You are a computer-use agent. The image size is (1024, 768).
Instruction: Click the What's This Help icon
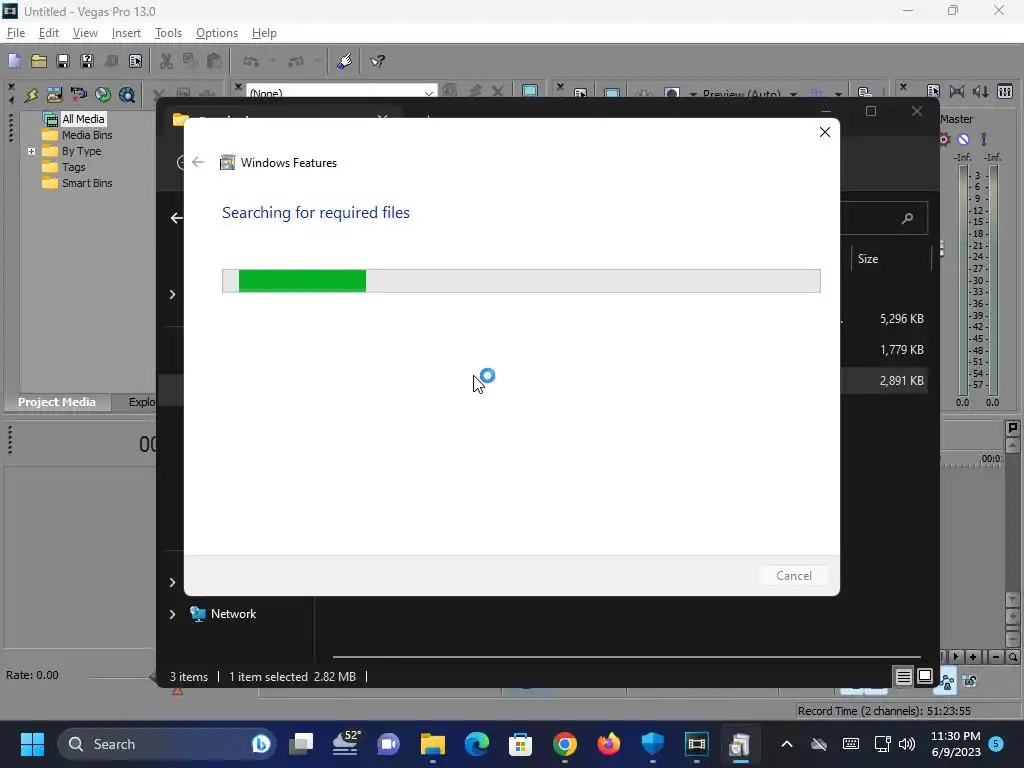pyautogui.click(x=377, y=61)
